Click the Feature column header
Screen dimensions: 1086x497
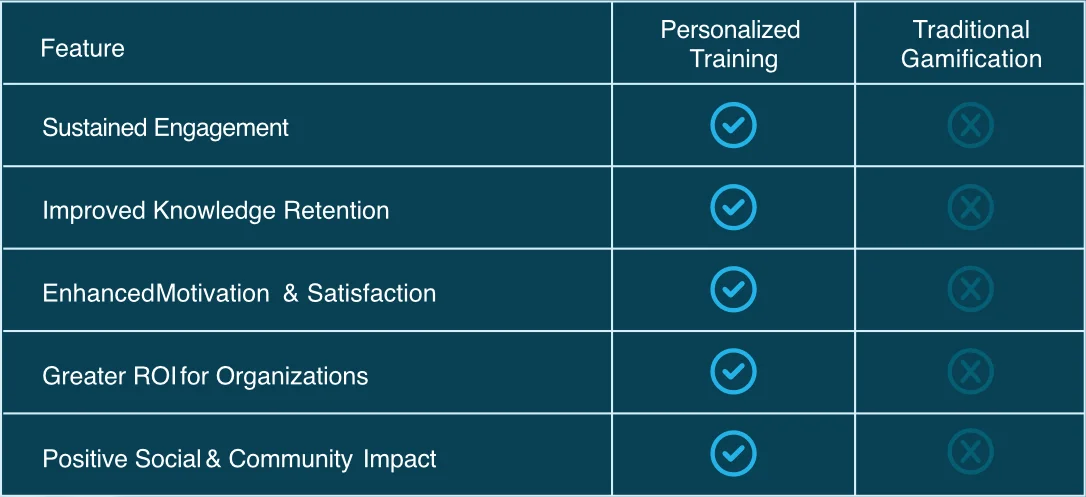[x=83, y=48]
